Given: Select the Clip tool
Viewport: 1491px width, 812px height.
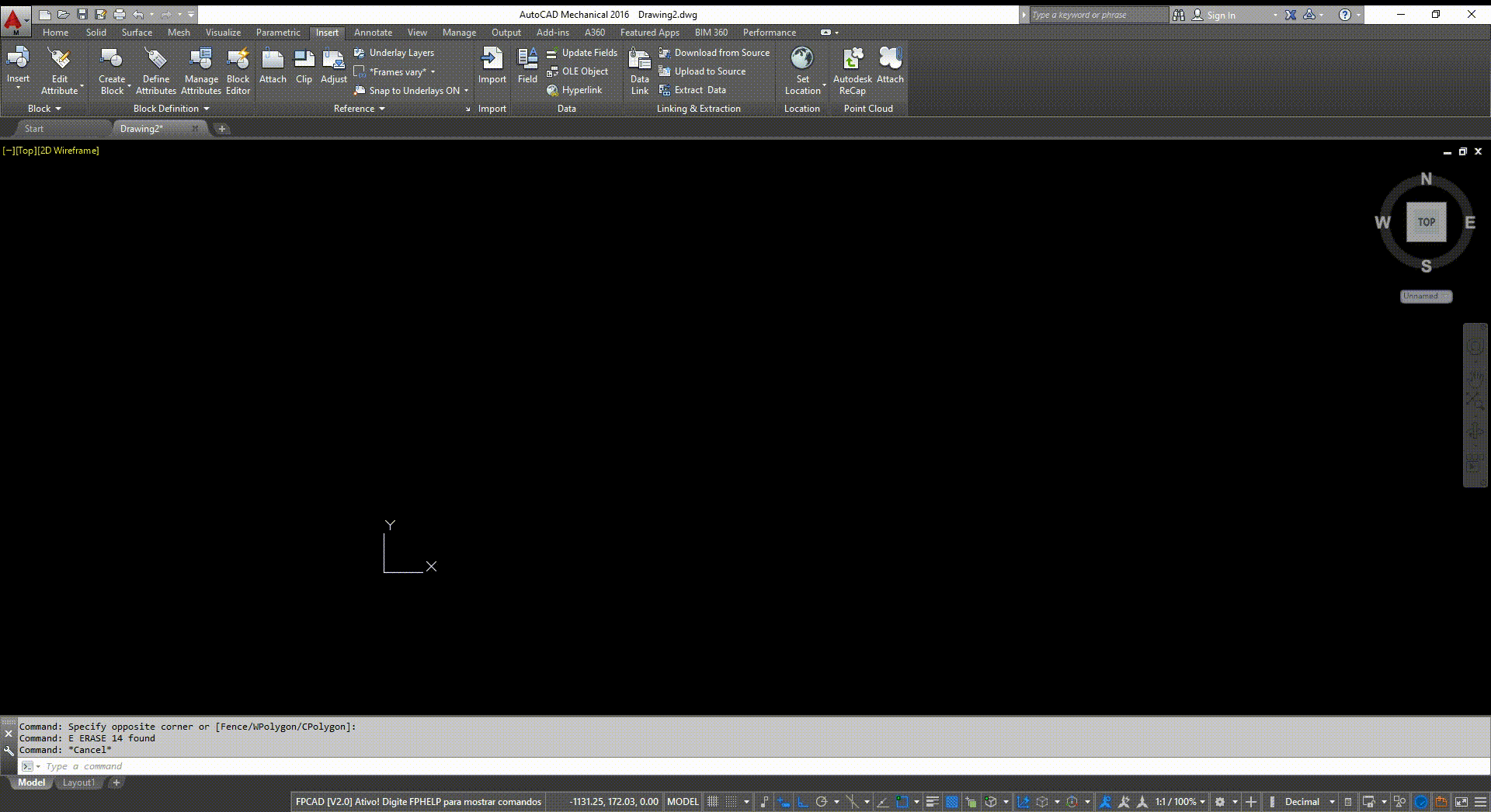Looking at the screenshot, I should pyautogui.click(x=304, y=66).
